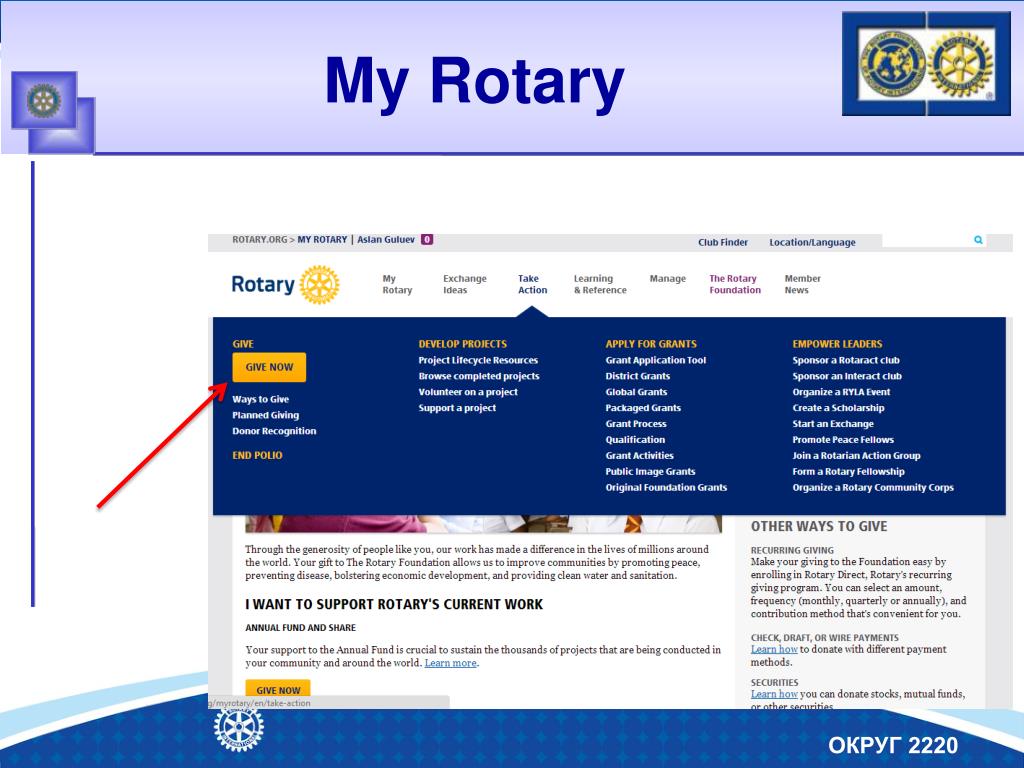Image resolution: width=1024 pixels, height=768 pixels.
Task: Open Organize a Rotary Community Corps
Action: pyautogui.click(x=873, y=487)
